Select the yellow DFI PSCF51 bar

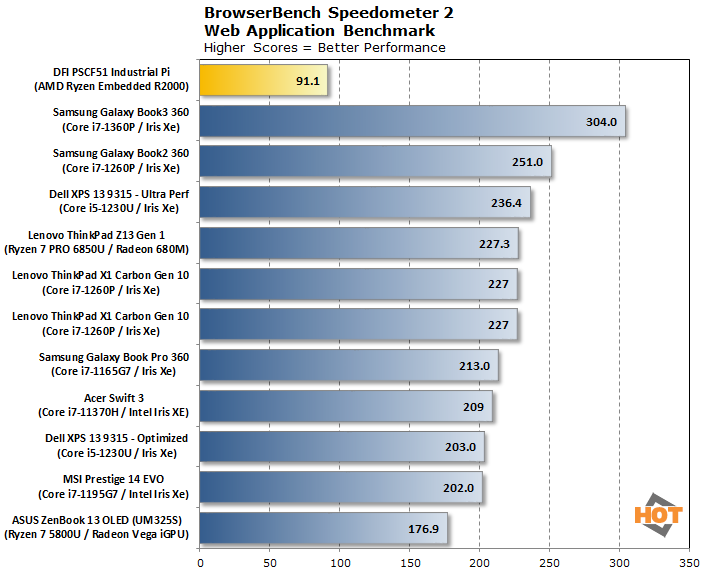[x=263, y=80]
